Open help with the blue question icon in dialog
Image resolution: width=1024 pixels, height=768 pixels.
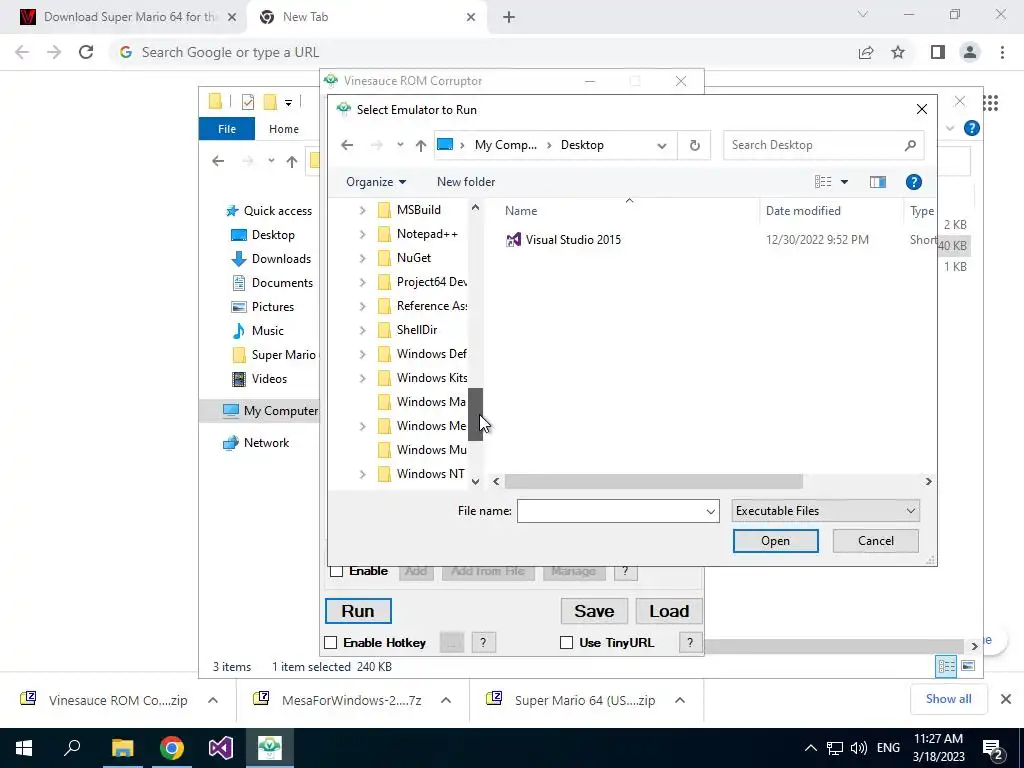tap(914, 182)
